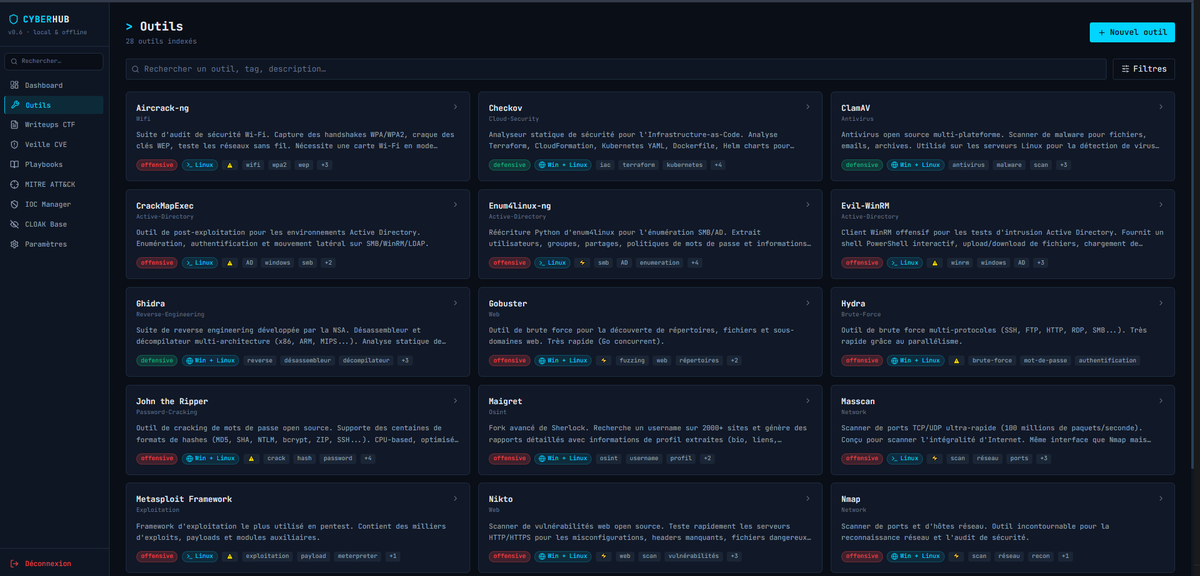Click the wpa2 tag on Aircrack-ng
This screenshot has width=1200, height=576.
(x=279, y=164)
